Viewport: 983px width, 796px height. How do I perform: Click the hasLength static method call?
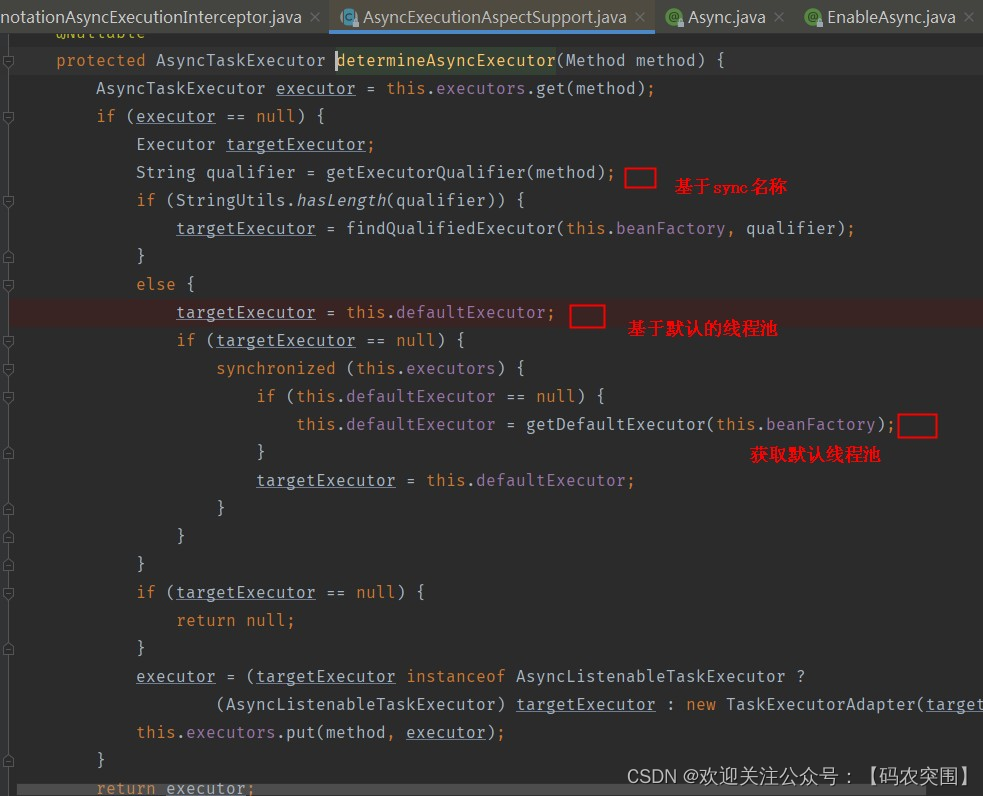coord(341,200)
